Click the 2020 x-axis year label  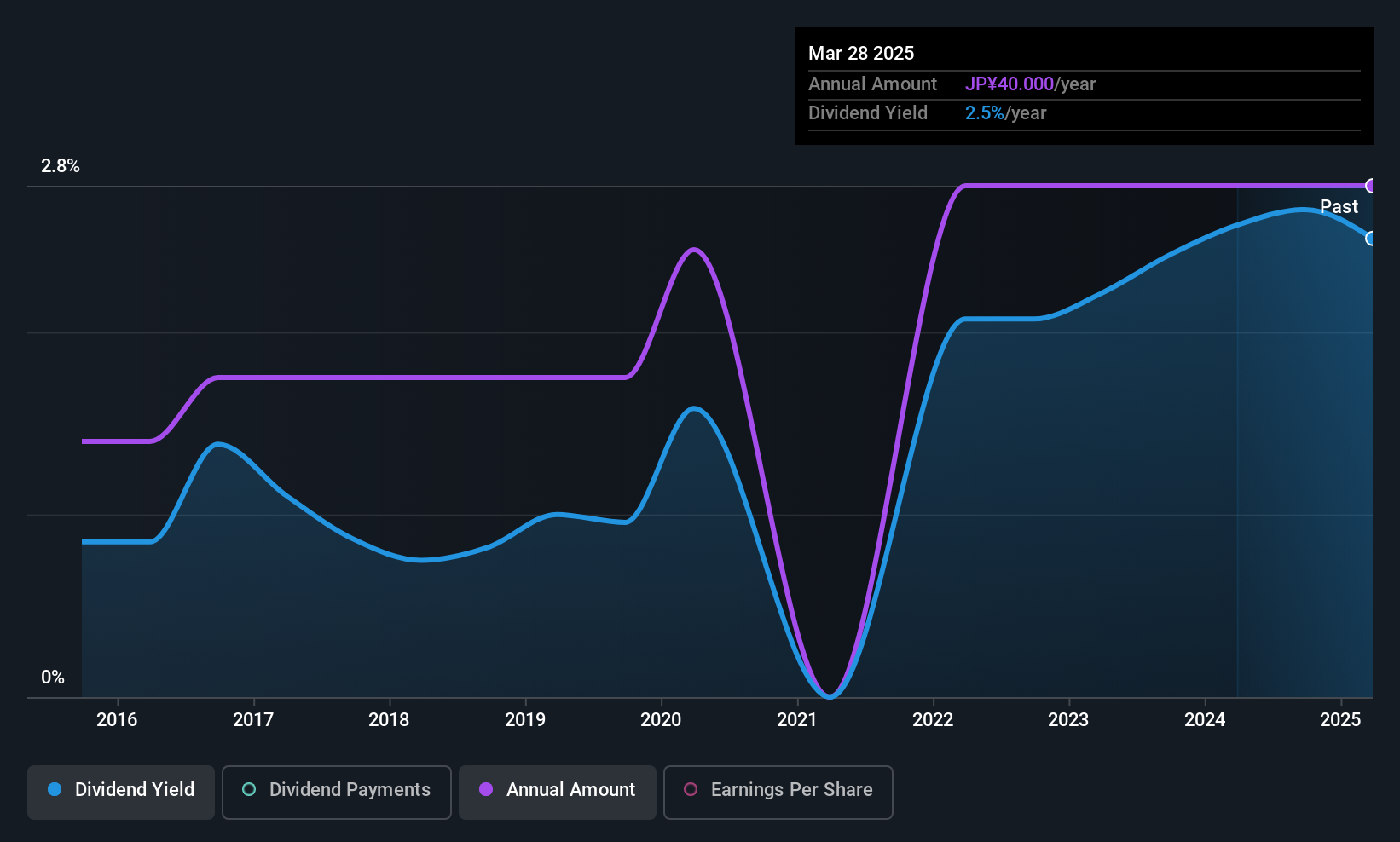click(661, 719)
